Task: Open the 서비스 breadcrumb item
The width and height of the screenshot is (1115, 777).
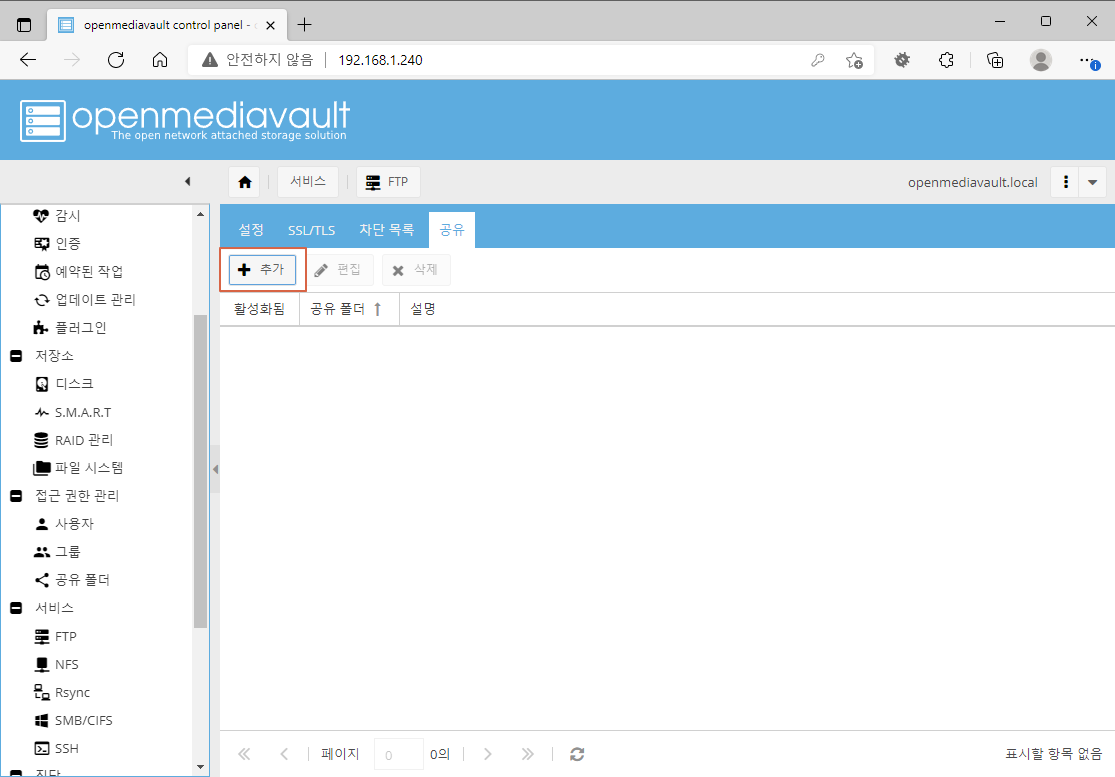Action: (x=308, y=182)
